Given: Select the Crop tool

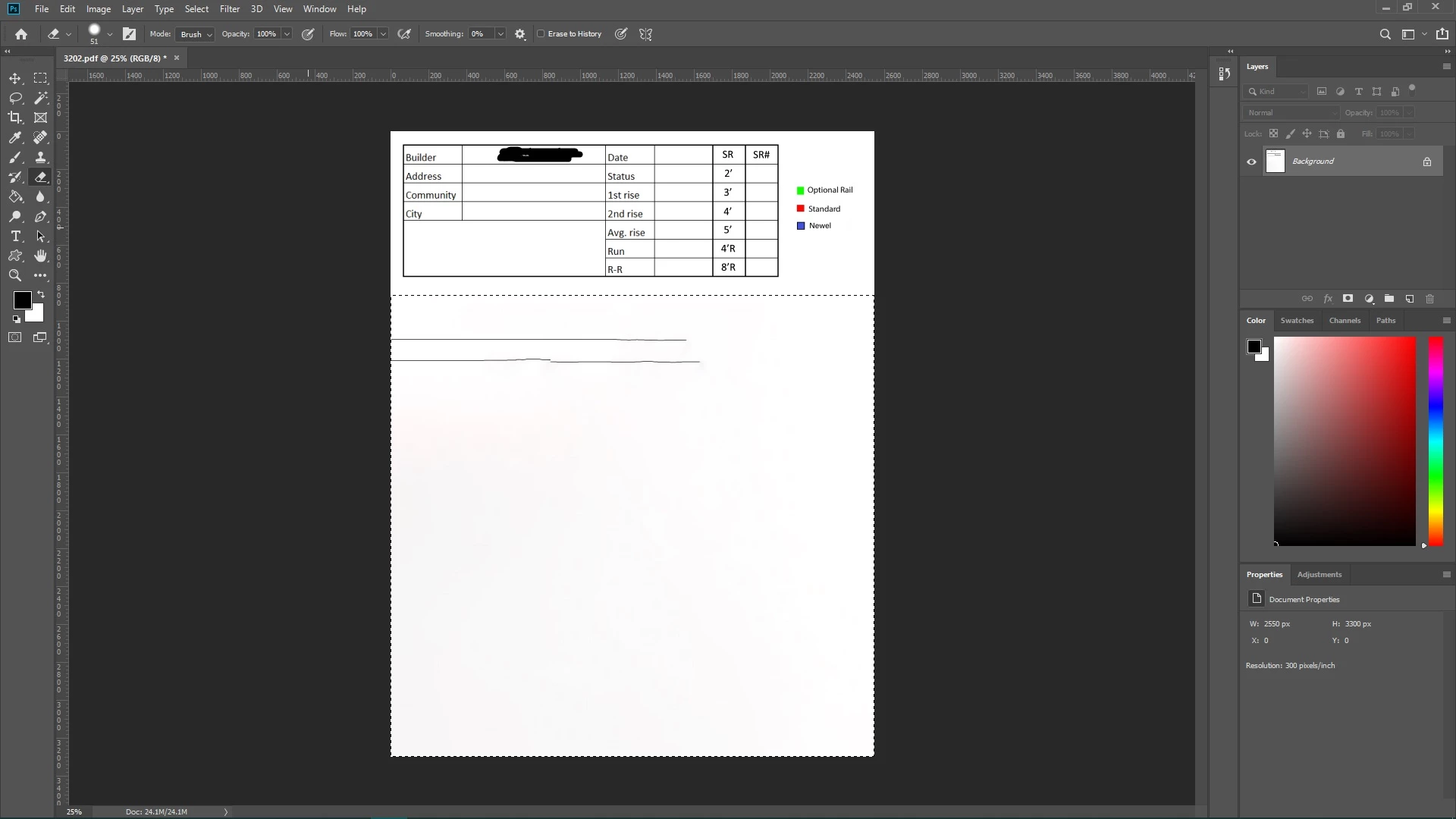Looking at the screenshot, I should pyautogui.click(x=15, y=118).
